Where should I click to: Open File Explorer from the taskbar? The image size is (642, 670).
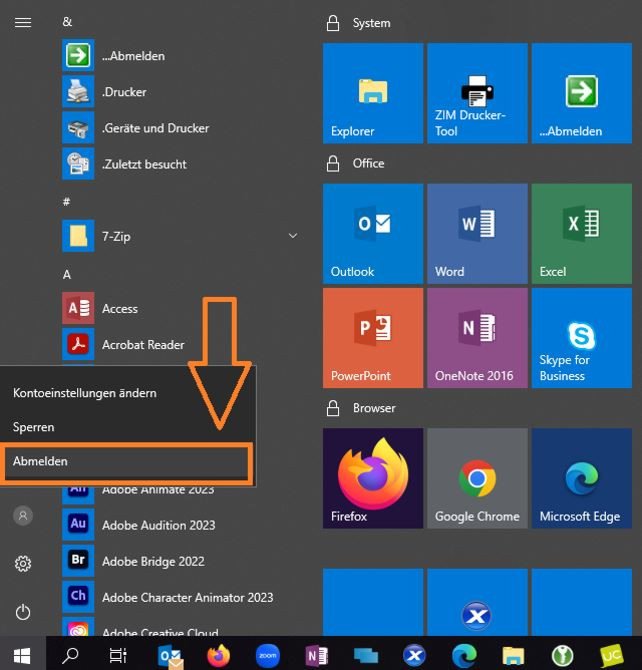click(513, 655)
